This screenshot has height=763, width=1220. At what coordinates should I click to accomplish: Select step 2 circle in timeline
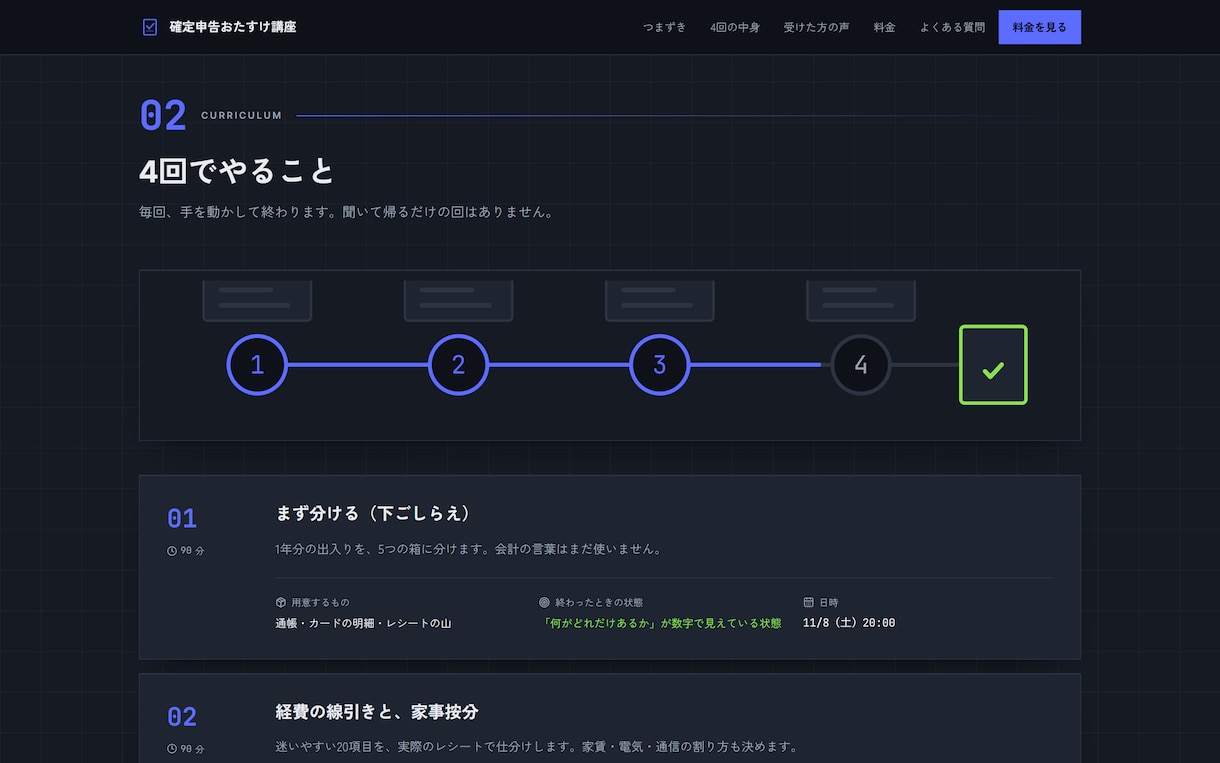458,365
